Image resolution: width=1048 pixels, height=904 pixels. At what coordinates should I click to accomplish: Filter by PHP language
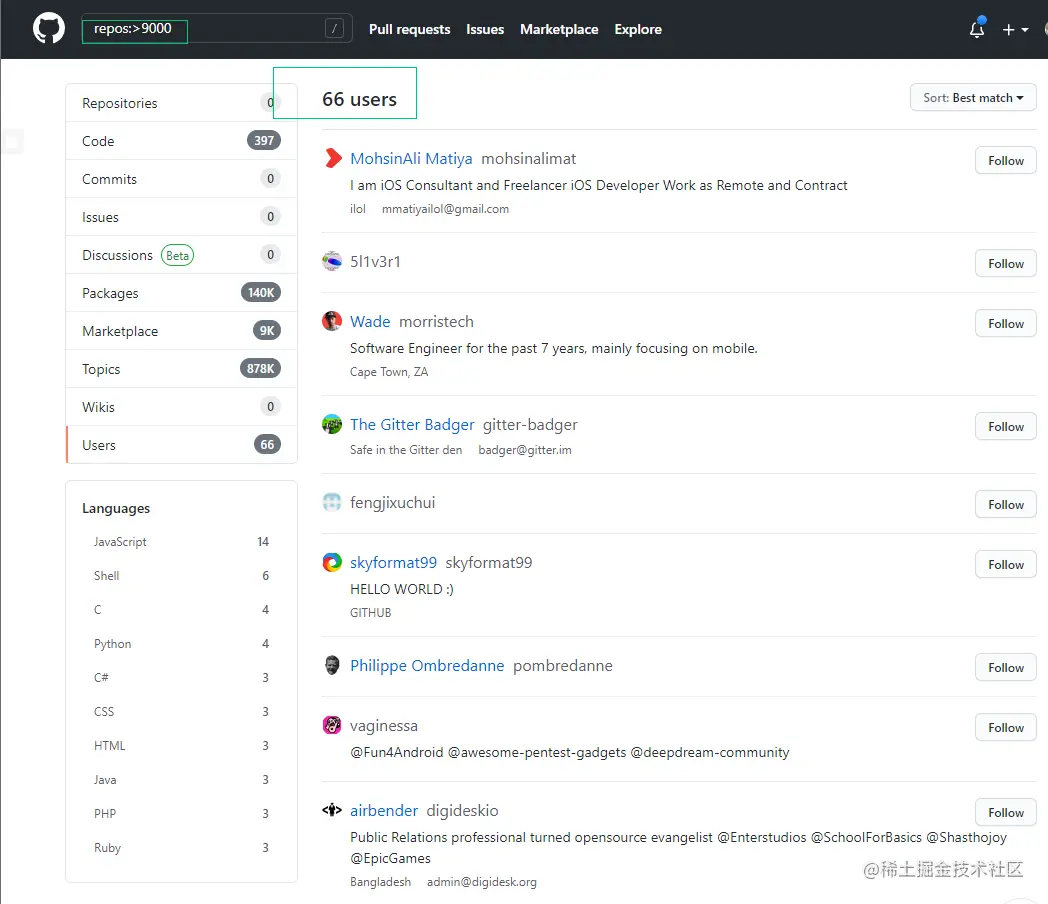pyautogui.click(x=181, y=814)
